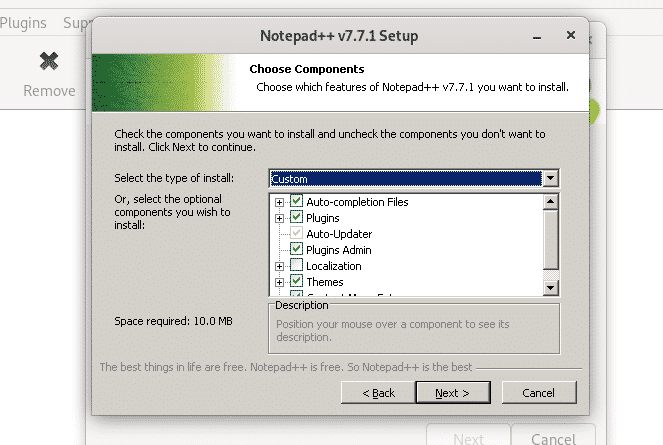
Task: Expand the Plugins tree node plus sign
Action: click(280, 218)
